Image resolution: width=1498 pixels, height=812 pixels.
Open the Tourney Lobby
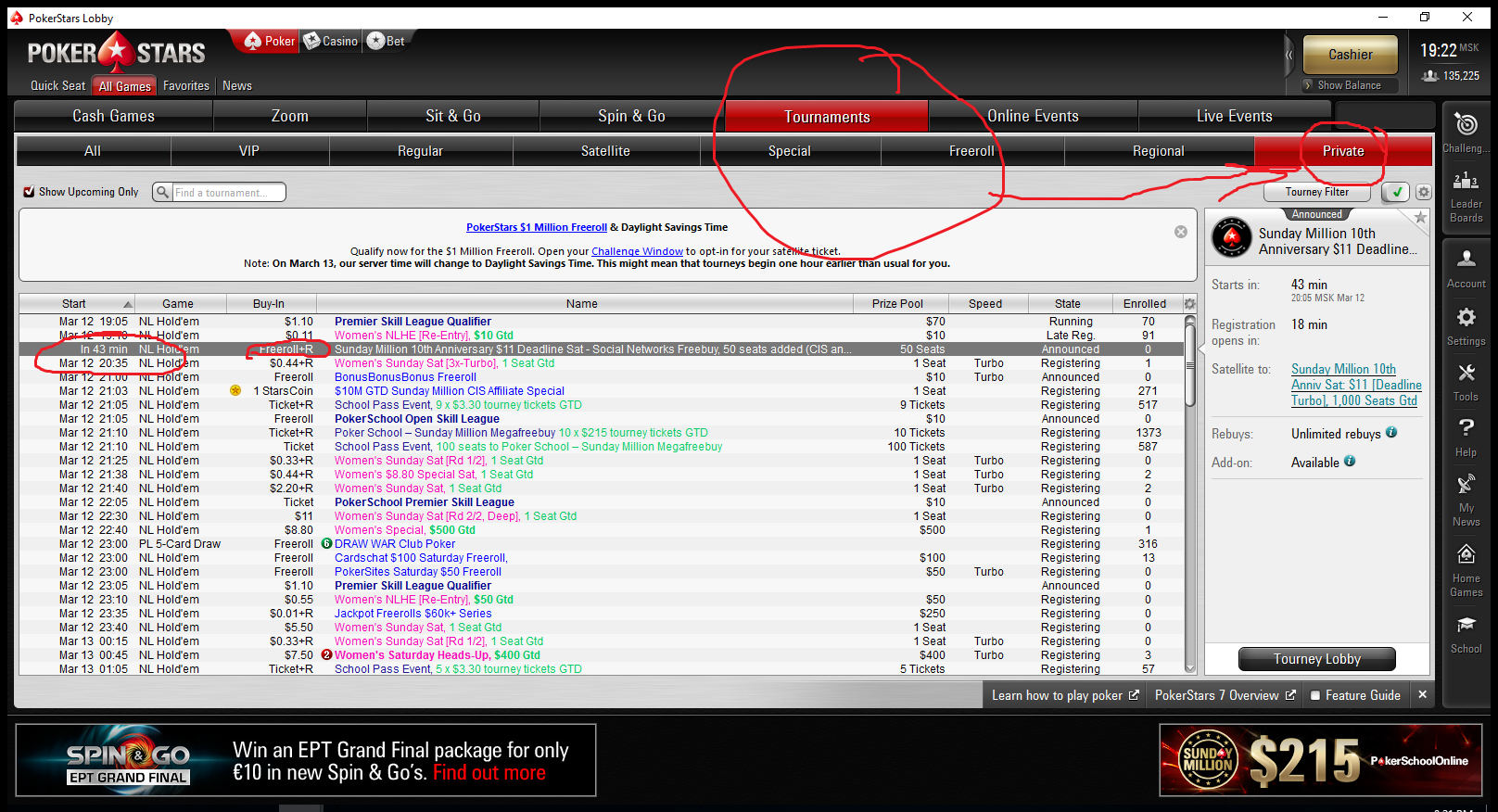pyautogui.click(x=1317, y=659)
